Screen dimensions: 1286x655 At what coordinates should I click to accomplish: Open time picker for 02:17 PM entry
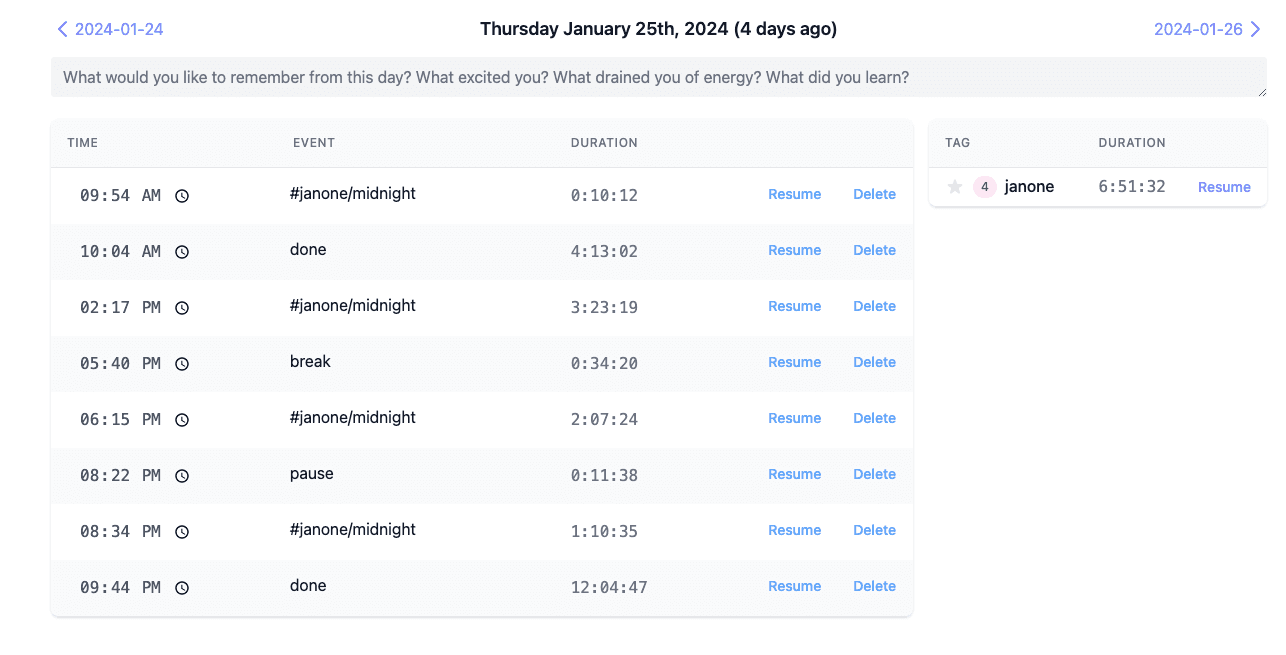pyautogui.click(x=182, y=308)
